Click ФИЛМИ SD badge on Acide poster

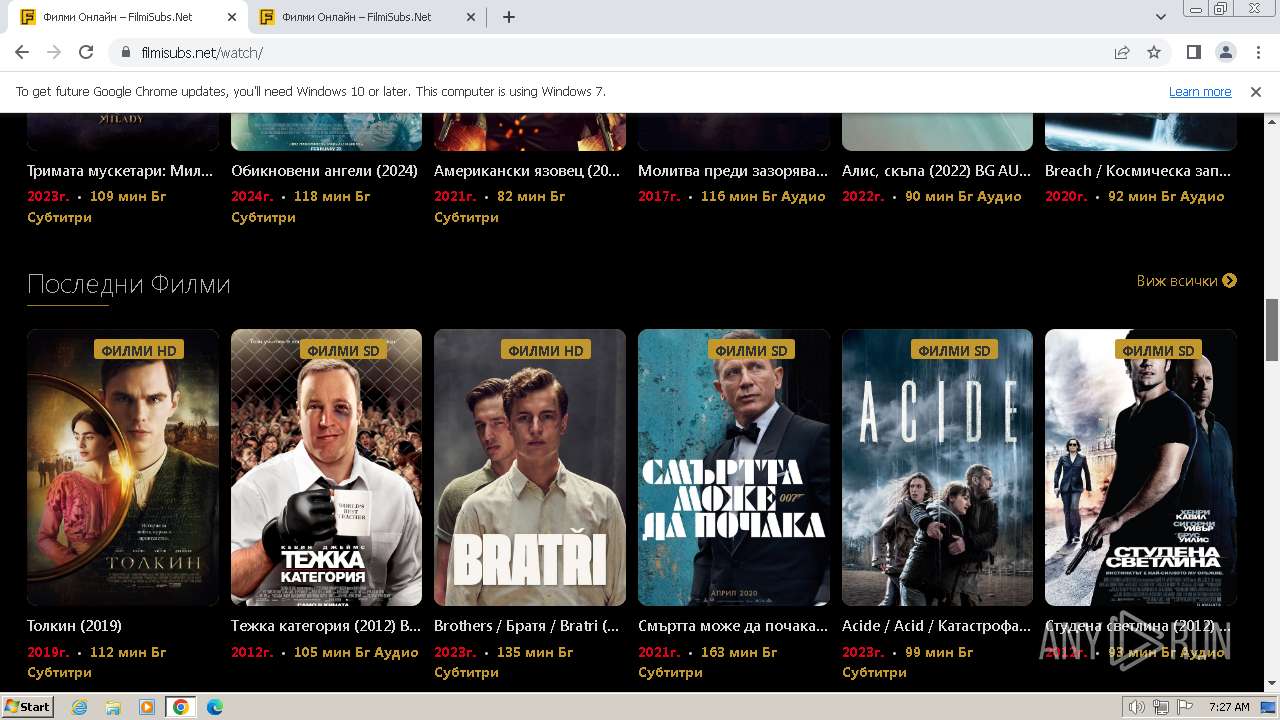954,350
